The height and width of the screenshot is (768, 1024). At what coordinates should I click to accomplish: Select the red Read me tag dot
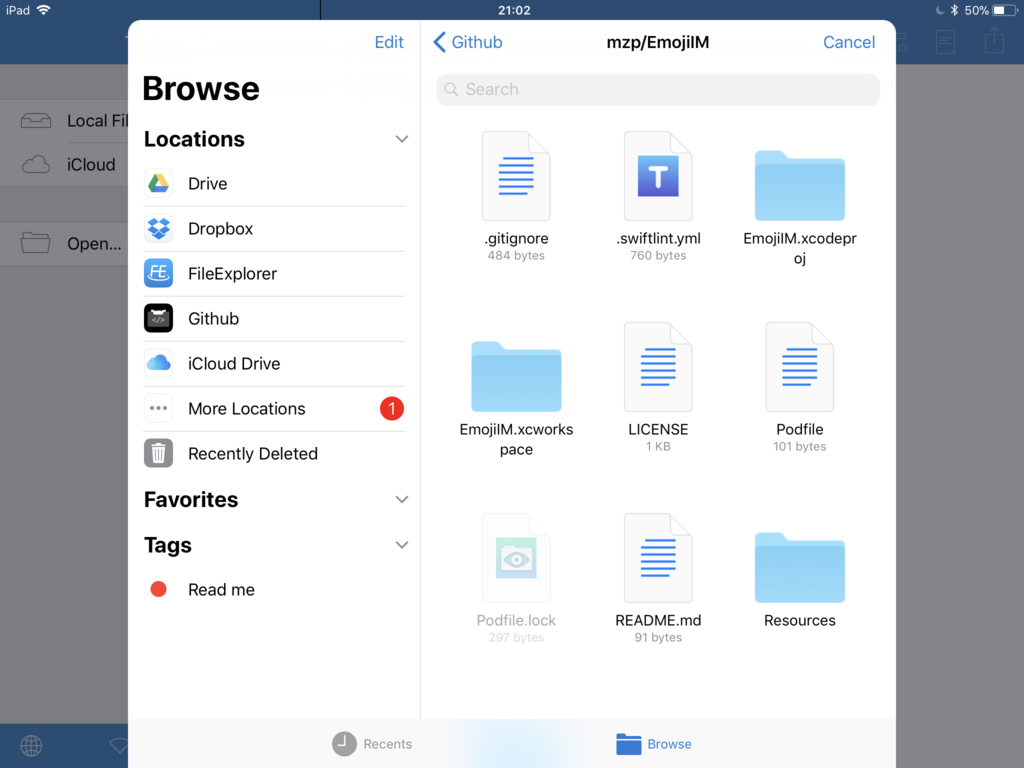click(158, 590)
